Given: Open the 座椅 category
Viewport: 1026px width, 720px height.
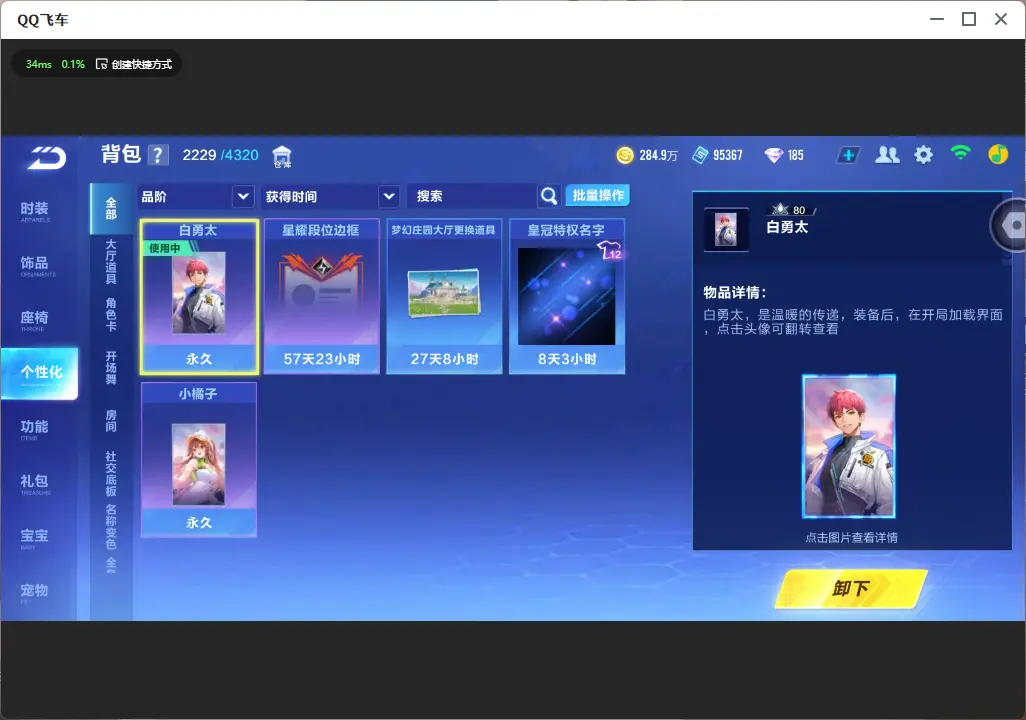Looking at the screenshot, I should click(x=35, y=319).
